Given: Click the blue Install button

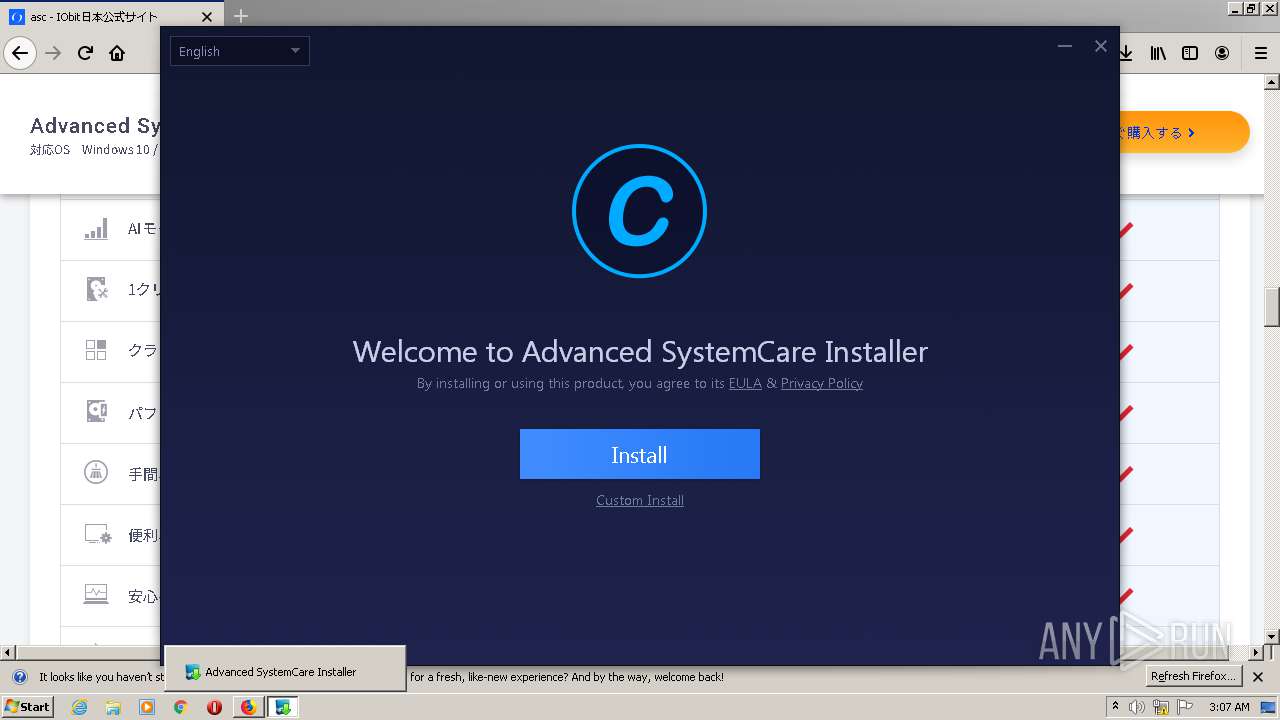Looking at the screenshot, I should pyautogui.click(x=639, y=454).
